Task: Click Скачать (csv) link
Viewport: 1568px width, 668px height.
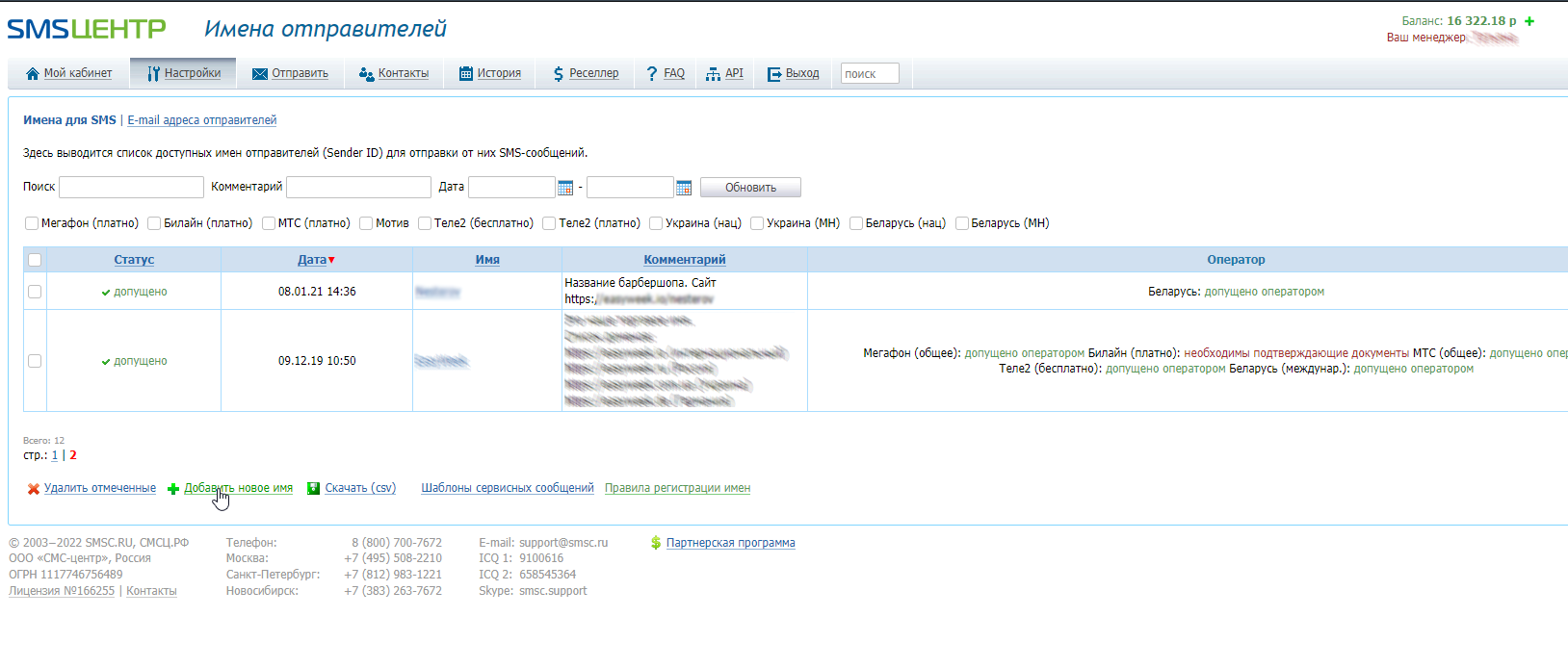Action: pos(360,489)
